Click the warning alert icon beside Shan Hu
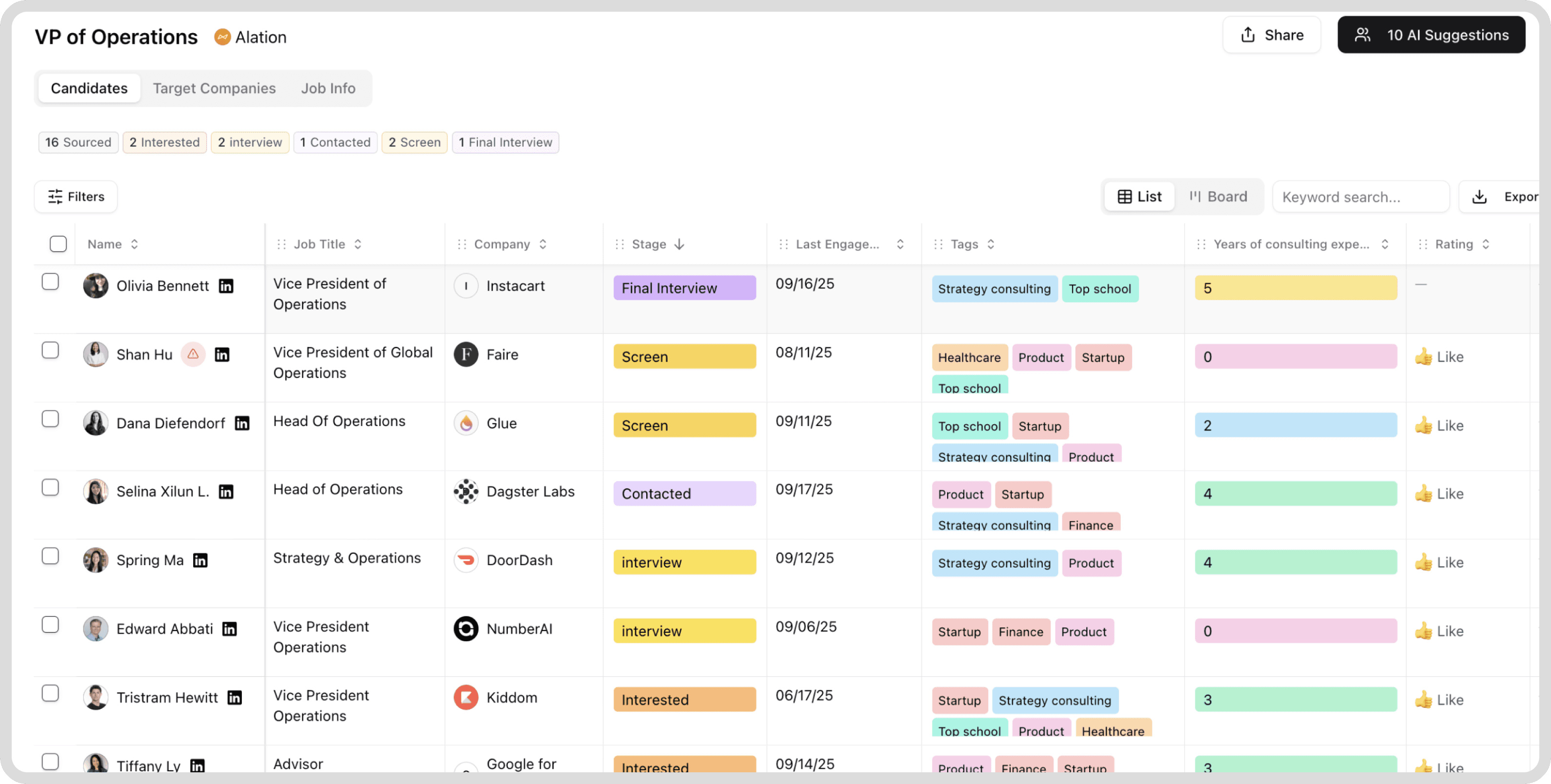The width and height of the screenshot is (1551, 784). pyautogui.click(x=193, y=354)
